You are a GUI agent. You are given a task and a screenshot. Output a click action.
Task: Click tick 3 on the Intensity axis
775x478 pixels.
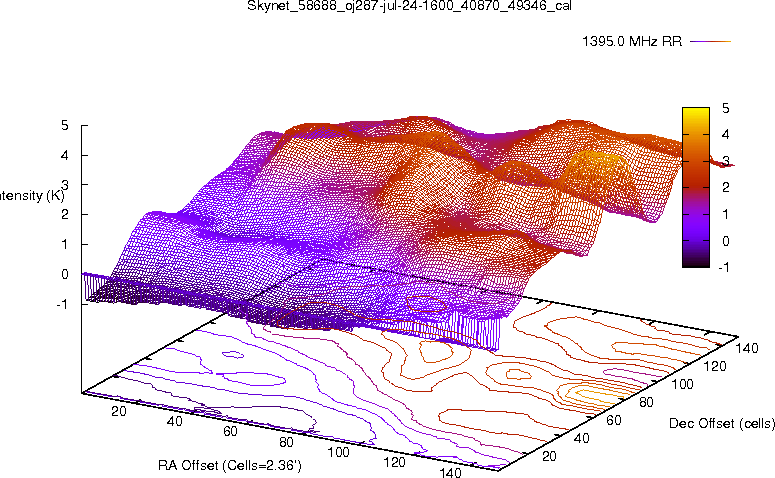pos(65,185)
